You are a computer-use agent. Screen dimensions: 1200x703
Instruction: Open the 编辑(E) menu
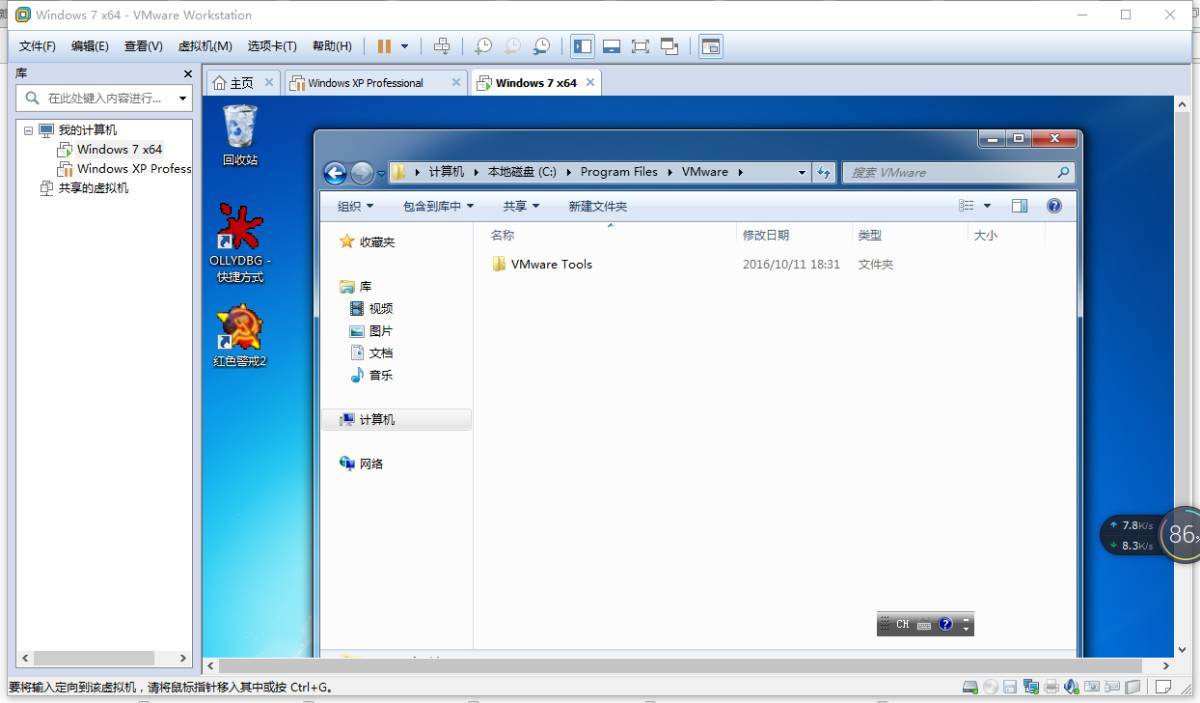(x=90, y=46)
